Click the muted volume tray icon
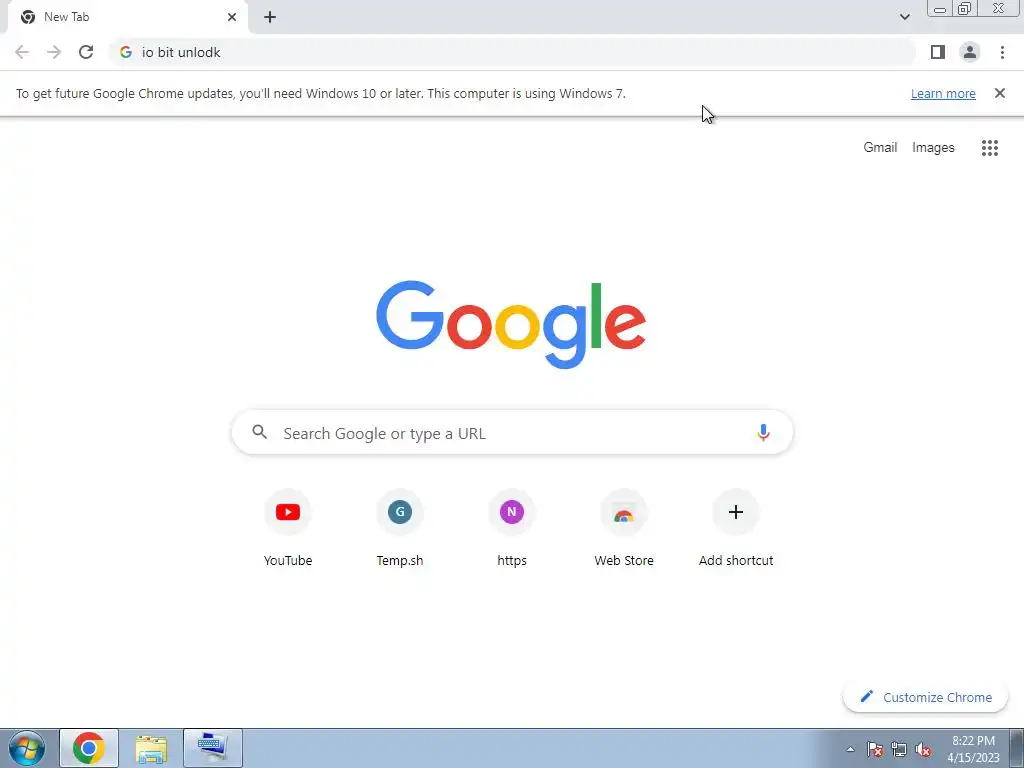Image resolution: width=1024 pixels, height=768 pixels. pyautogui.click(x=923, y=749)
